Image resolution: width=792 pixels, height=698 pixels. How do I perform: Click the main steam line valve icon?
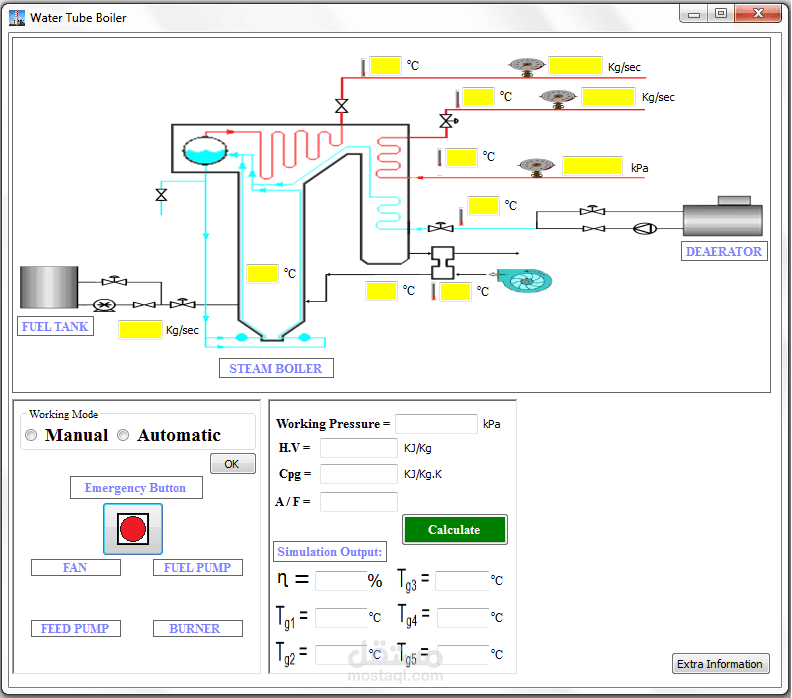[341, 106]
